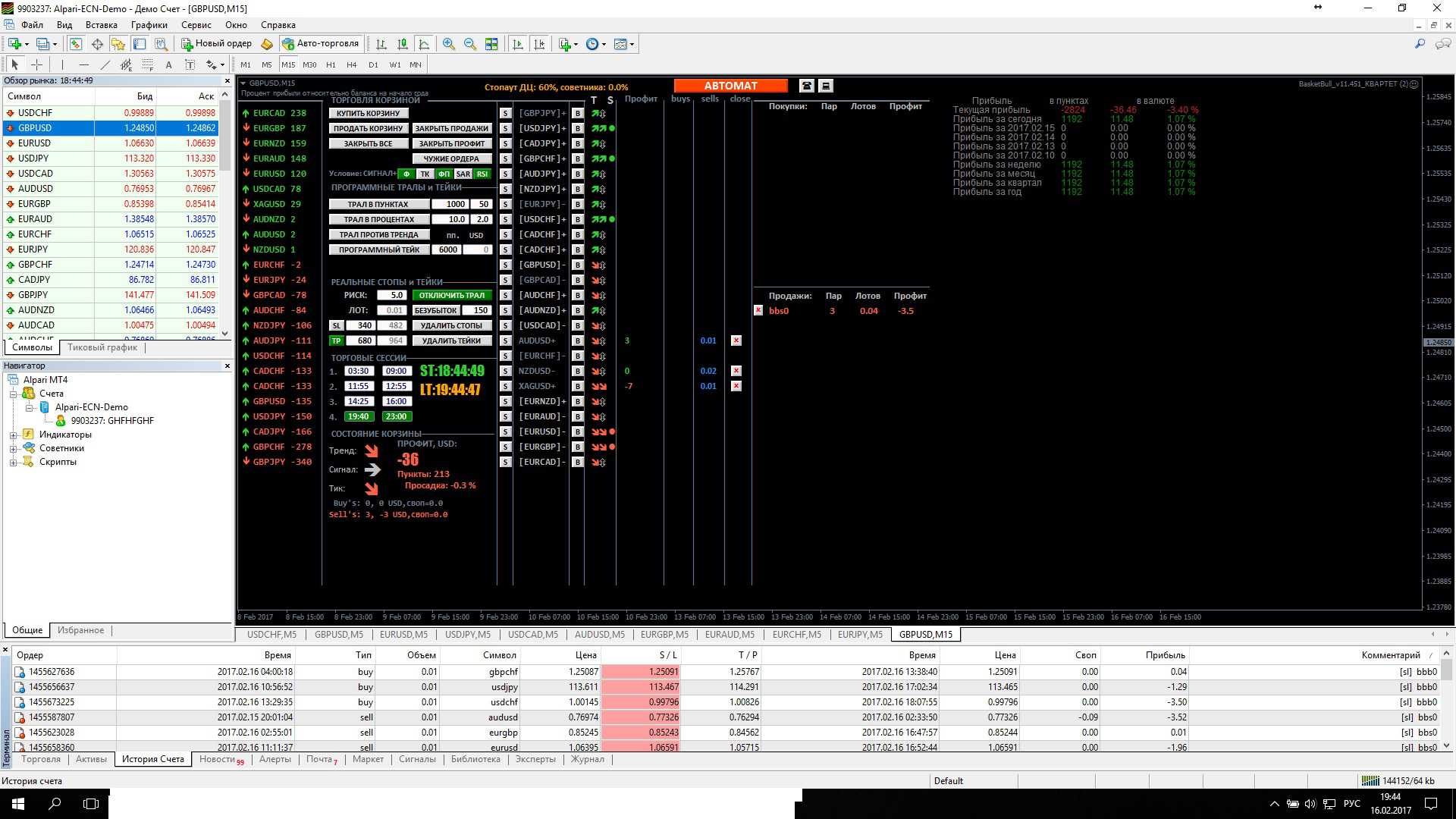Open the search magnifier at top right
Image resolution: width=1456 pixels, height=819 pixels.
coord(1420,44)
